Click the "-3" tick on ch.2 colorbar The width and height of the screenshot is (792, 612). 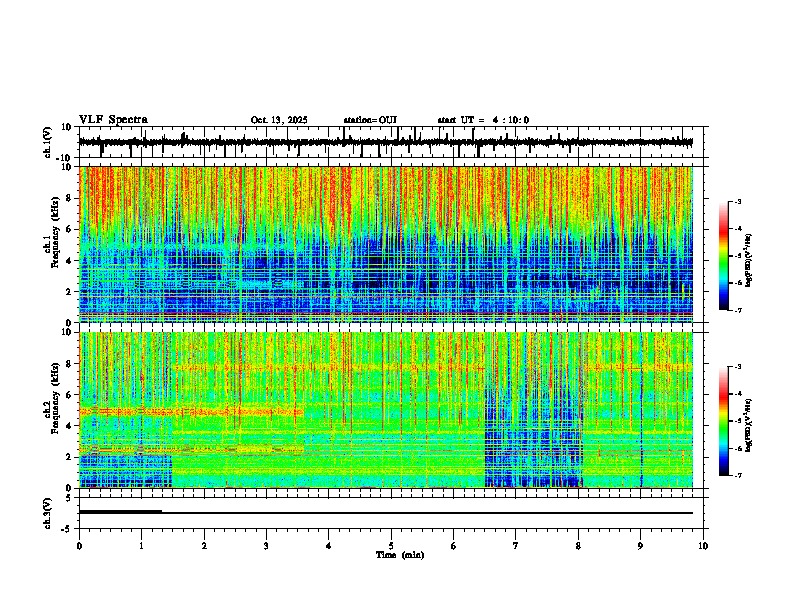(x=737, y=367)
